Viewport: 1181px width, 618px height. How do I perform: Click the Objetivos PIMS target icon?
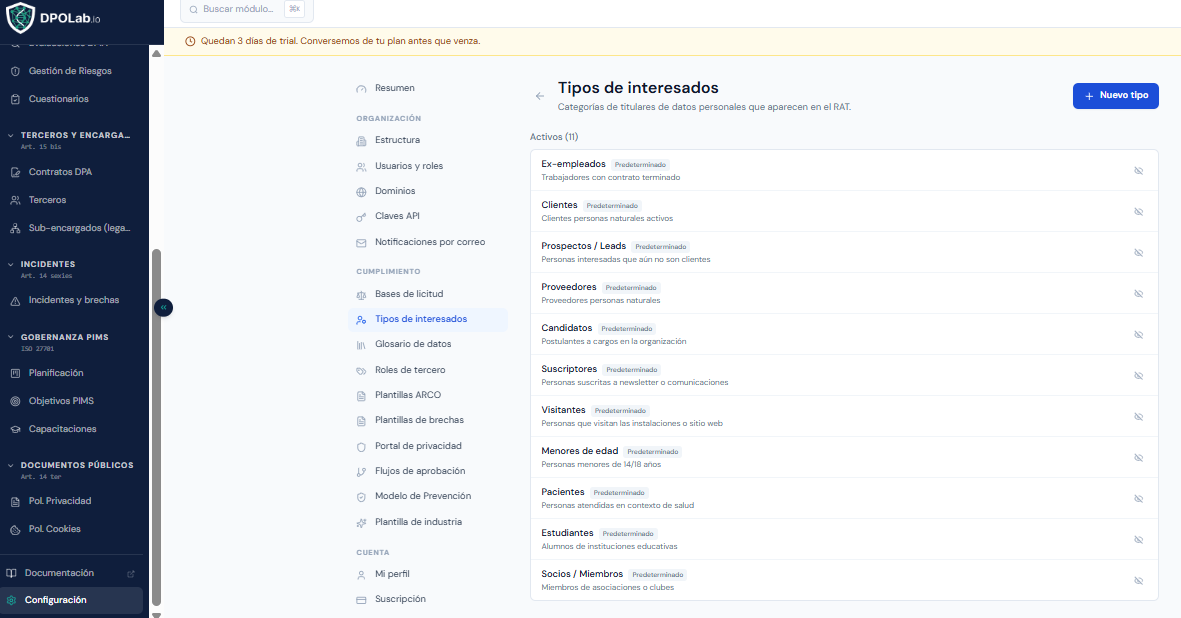(x=15, y=401)
